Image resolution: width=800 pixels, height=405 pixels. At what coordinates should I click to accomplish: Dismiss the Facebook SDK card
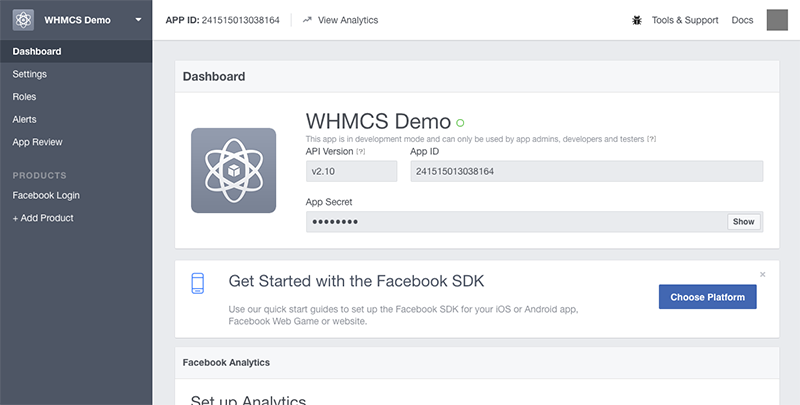pos(762,274)
